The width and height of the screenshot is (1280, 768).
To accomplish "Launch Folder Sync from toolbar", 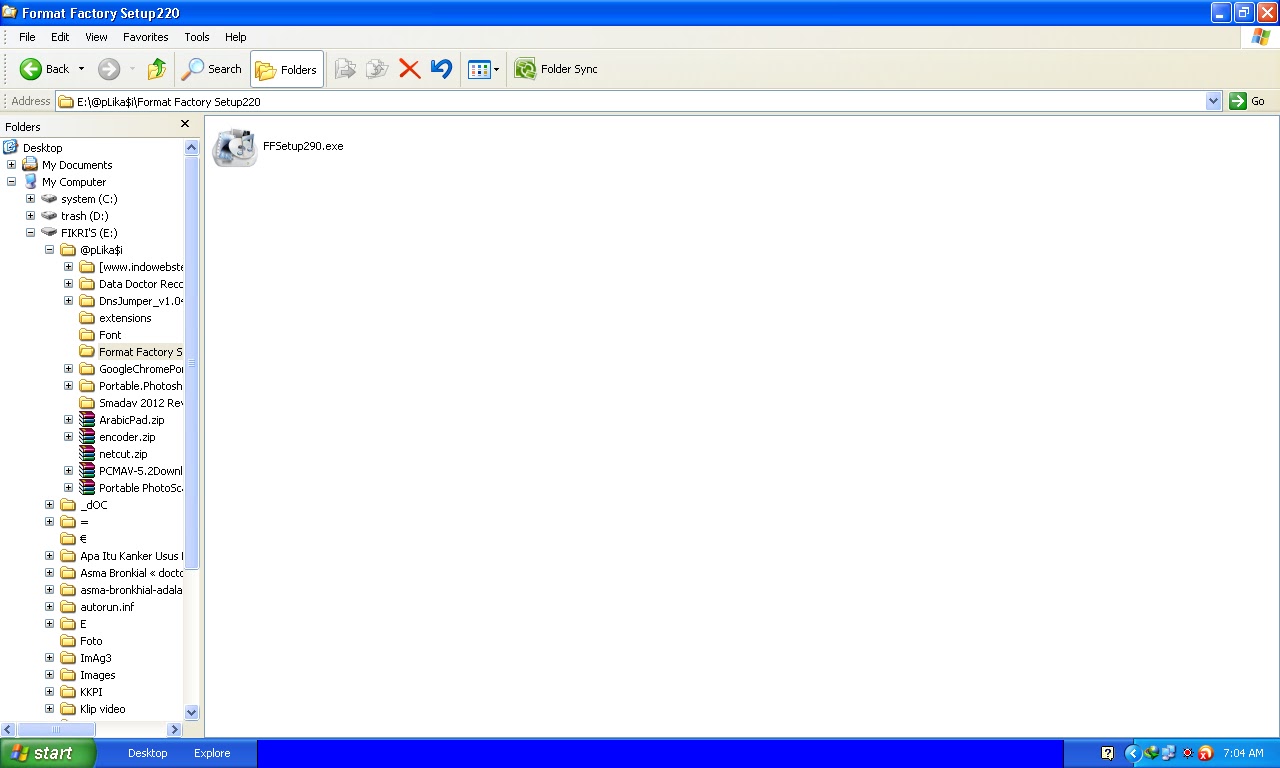I will point(556,69).
